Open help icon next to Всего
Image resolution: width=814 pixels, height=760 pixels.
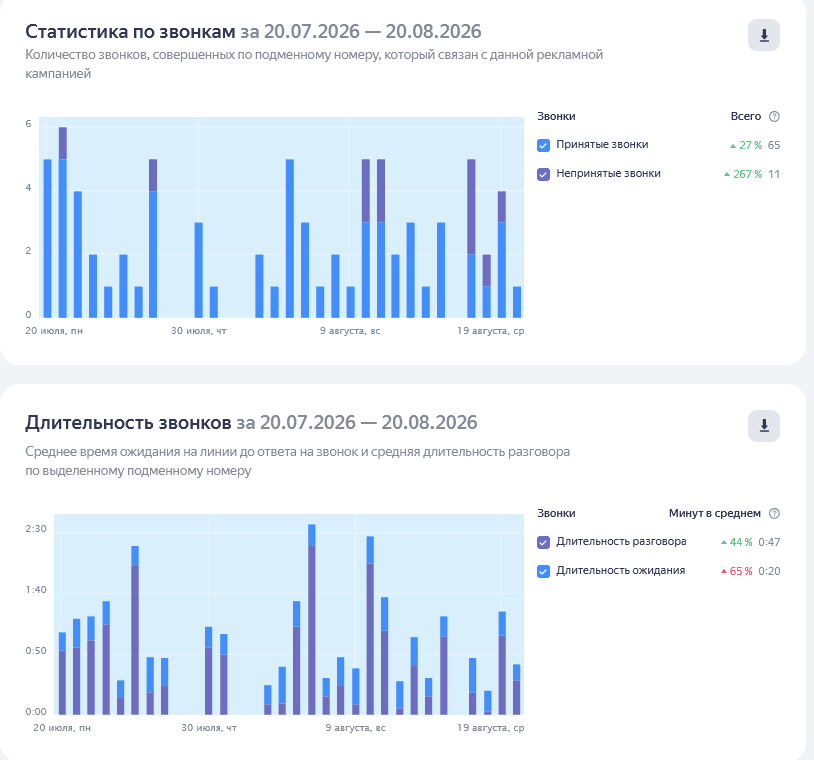coord(774,116)
